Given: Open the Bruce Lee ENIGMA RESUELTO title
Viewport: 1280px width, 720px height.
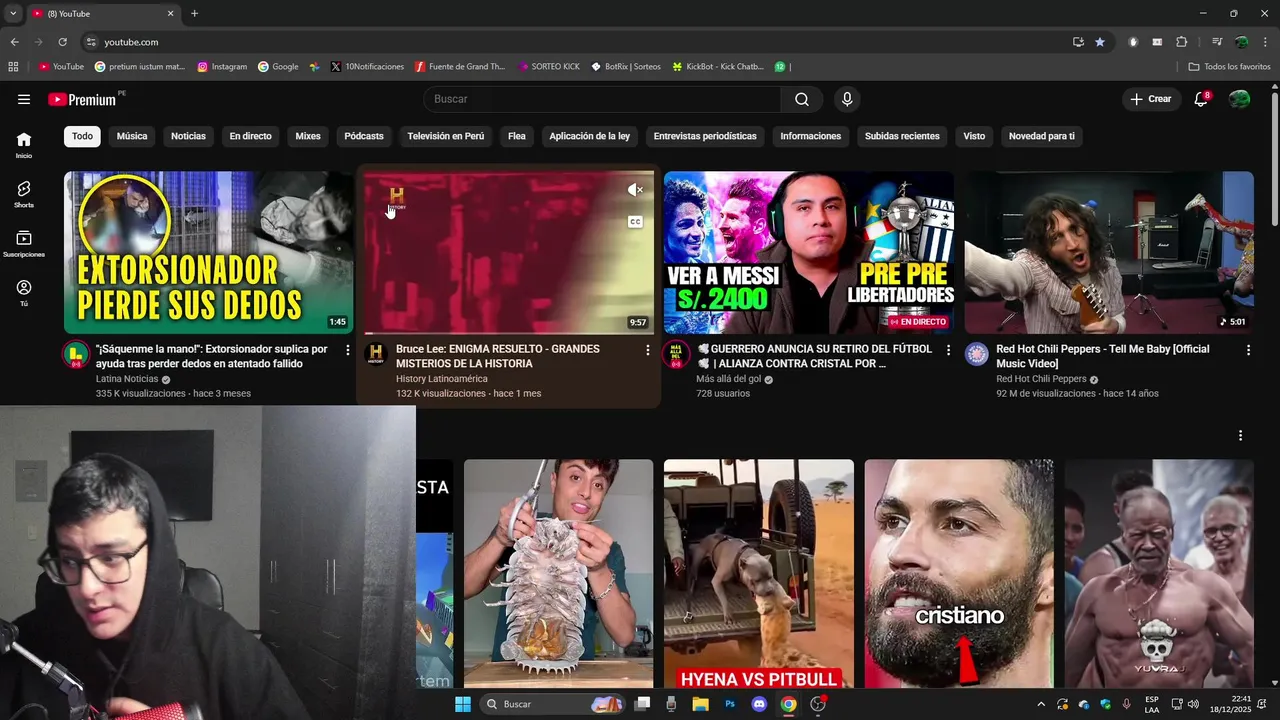Looking at the screenshot, I should (498, 356).
